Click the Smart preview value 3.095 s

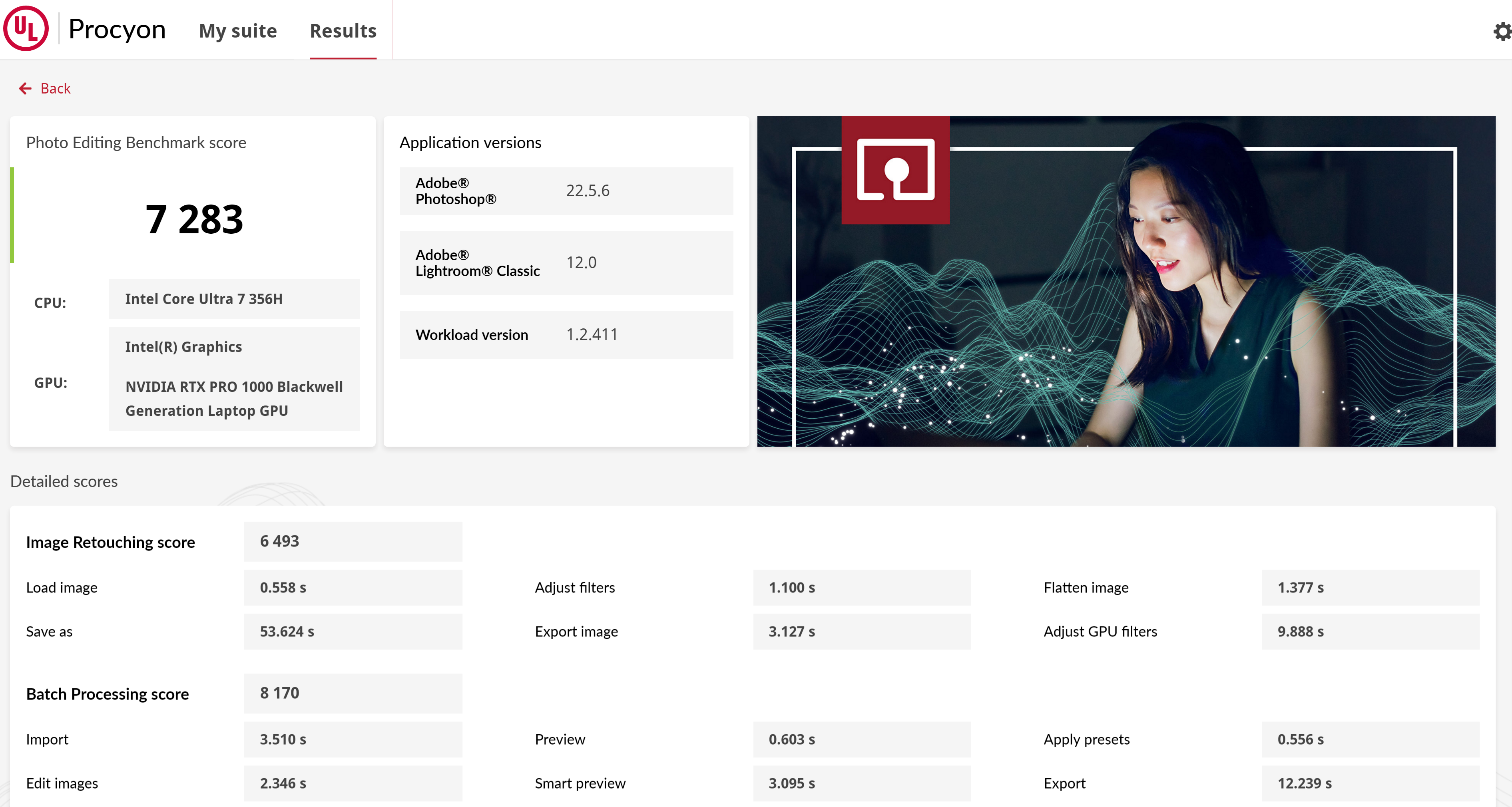click(862, 783)
